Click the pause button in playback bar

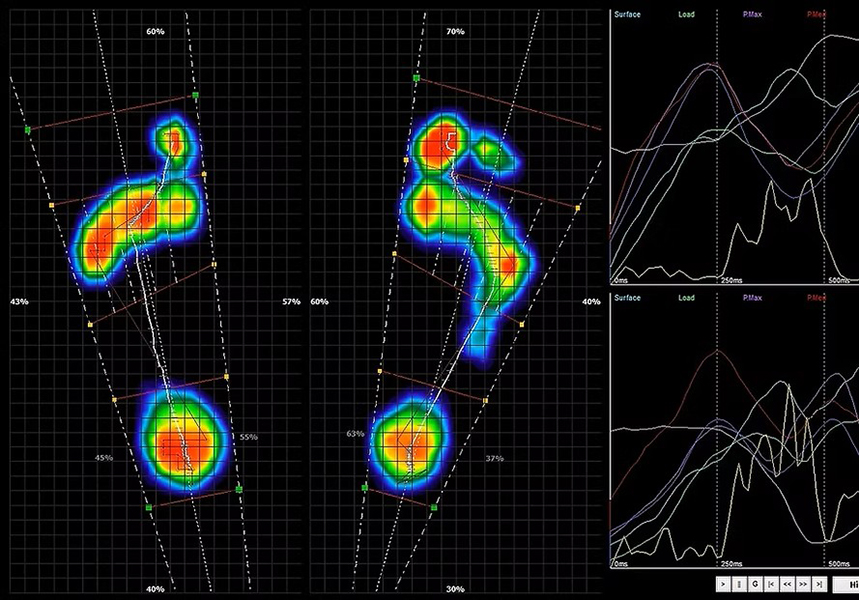click(x=739, y=584)
